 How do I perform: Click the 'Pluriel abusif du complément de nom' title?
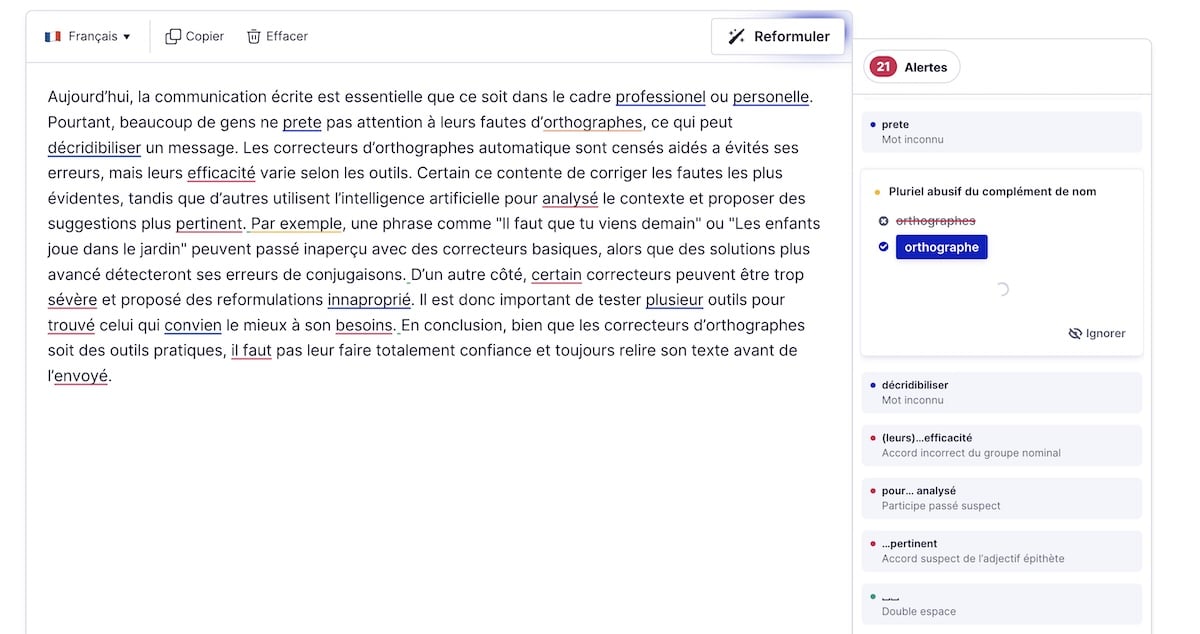pos(992,191)
